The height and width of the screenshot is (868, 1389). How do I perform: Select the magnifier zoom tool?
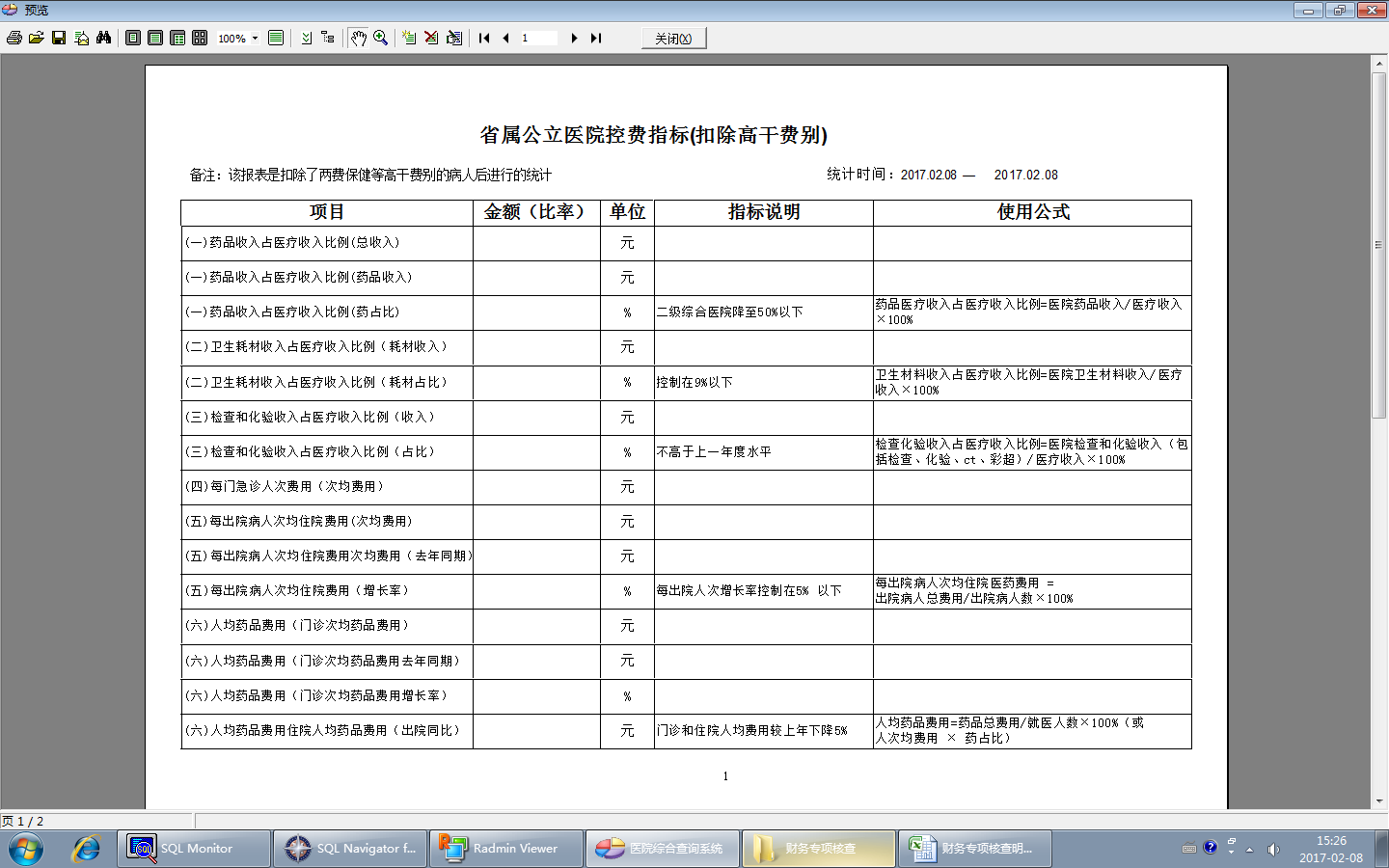tap(381, 38)
